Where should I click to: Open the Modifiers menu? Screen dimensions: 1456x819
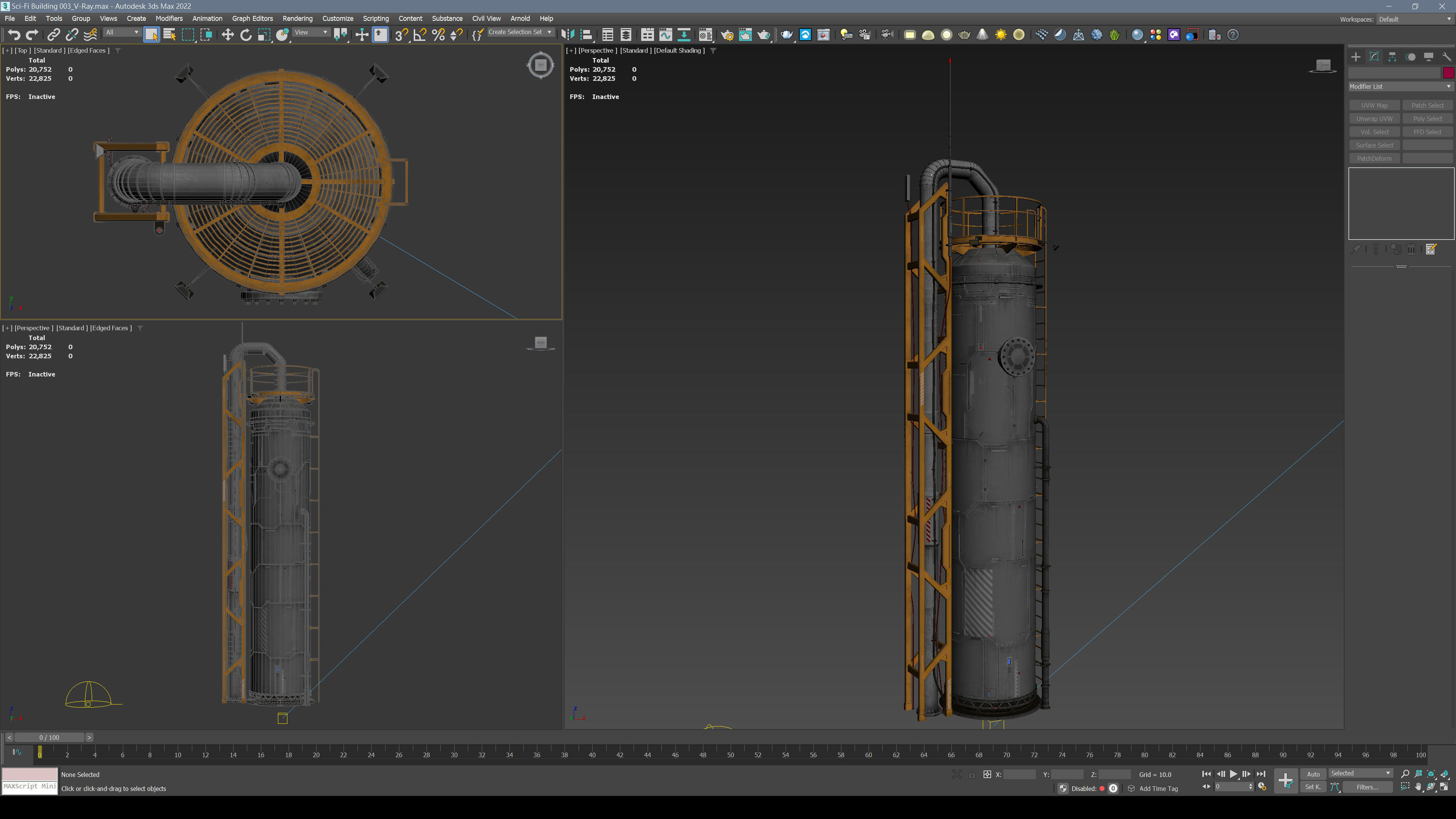(169, 19)
